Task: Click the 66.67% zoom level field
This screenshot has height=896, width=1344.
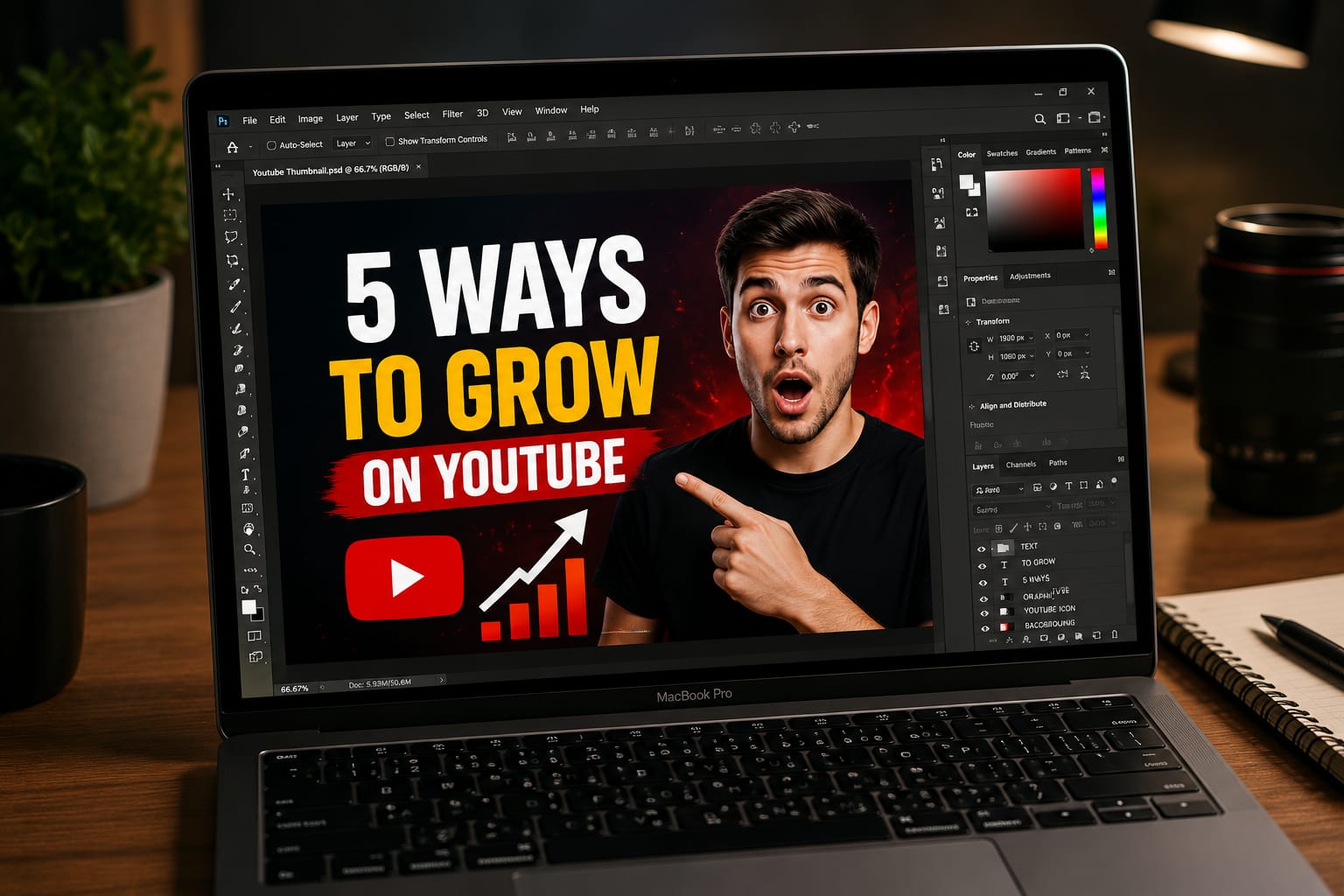Action: tap(295, 689)
